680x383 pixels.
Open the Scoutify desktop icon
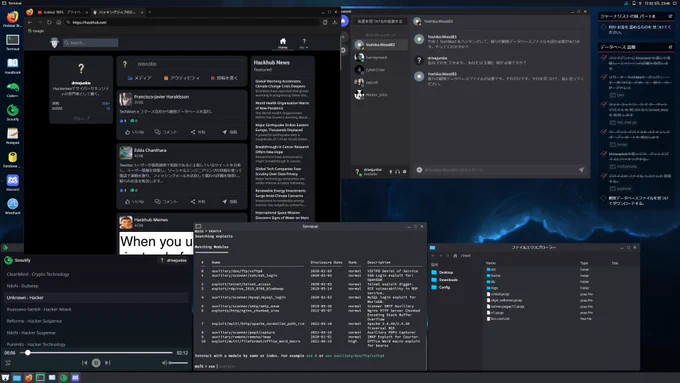point(13,111)
